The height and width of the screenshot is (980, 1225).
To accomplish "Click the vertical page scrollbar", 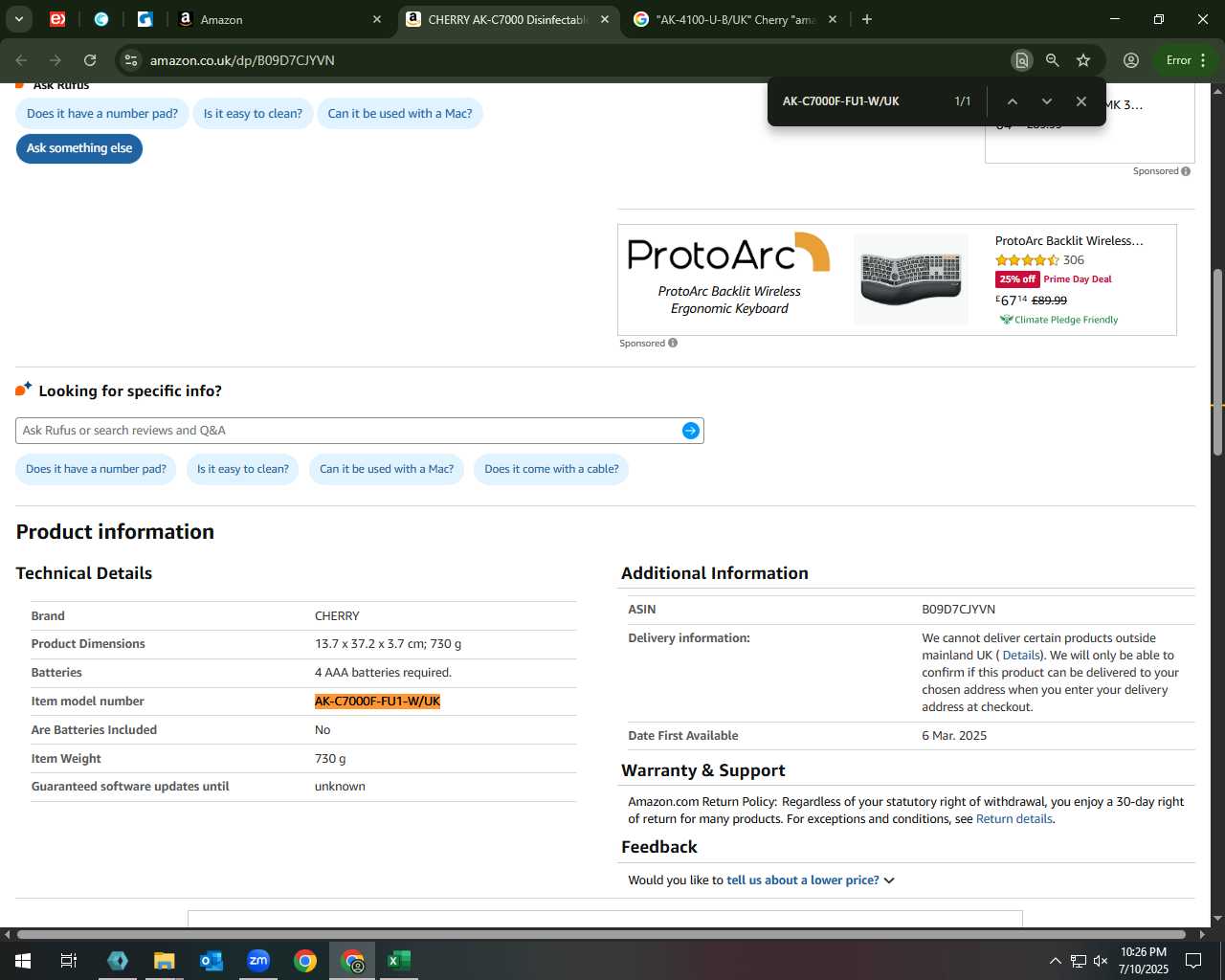I will tap(1217, 363).
